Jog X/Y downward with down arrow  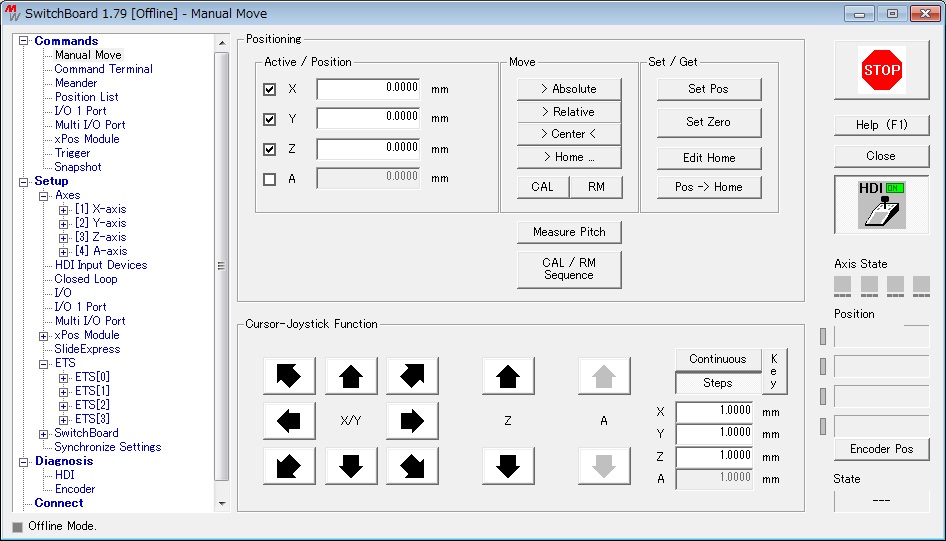(x=351, y=466)
